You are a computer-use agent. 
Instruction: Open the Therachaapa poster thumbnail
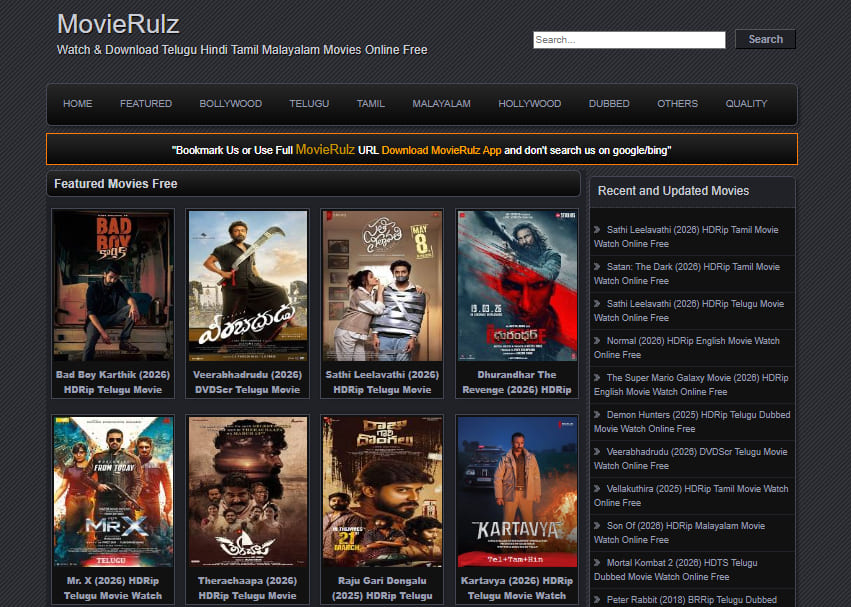click(247, 492)
